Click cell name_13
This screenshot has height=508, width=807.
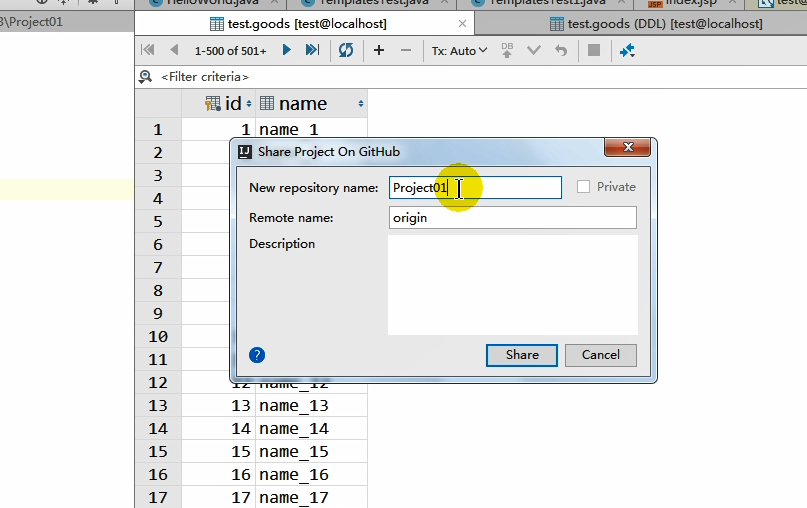click(x=311, y=406)
